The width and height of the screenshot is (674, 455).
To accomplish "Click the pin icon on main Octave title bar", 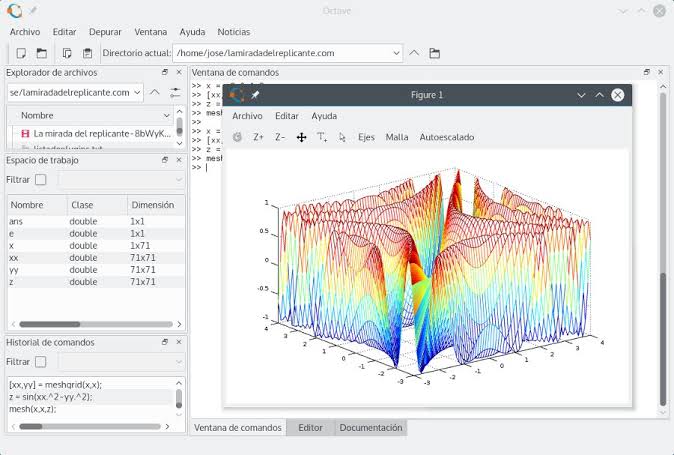I will [x=33, y=10].
